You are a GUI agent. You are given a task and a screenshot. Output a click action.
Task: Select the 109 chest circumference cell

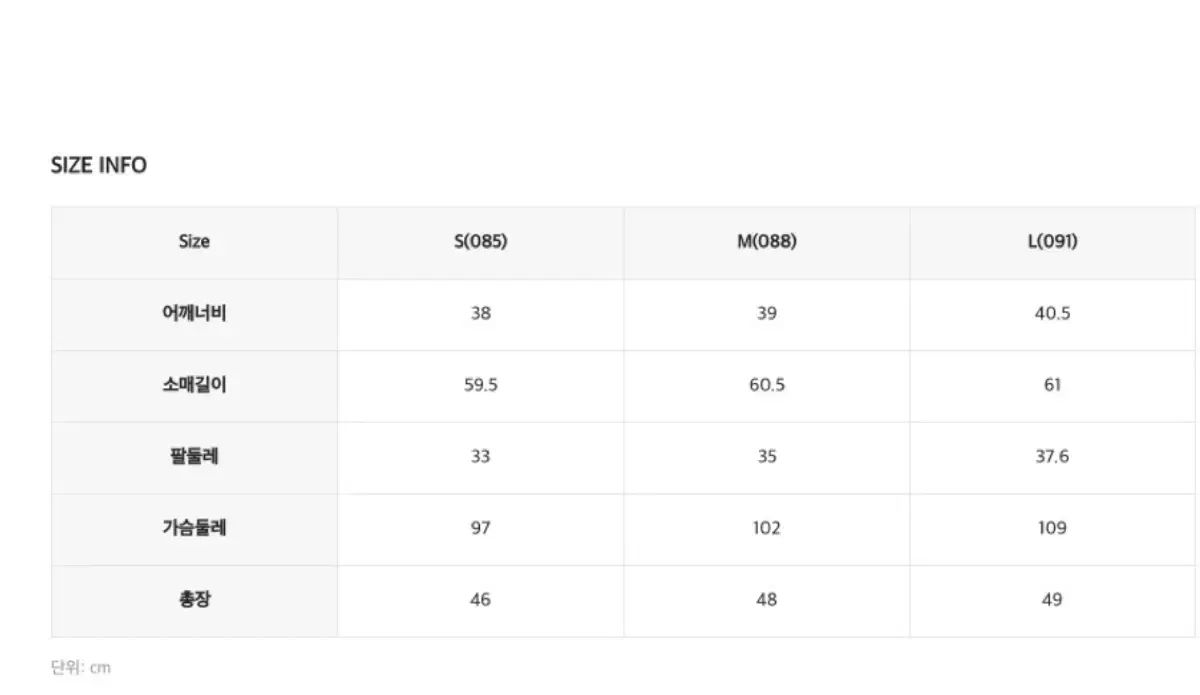coord(1052,528)
